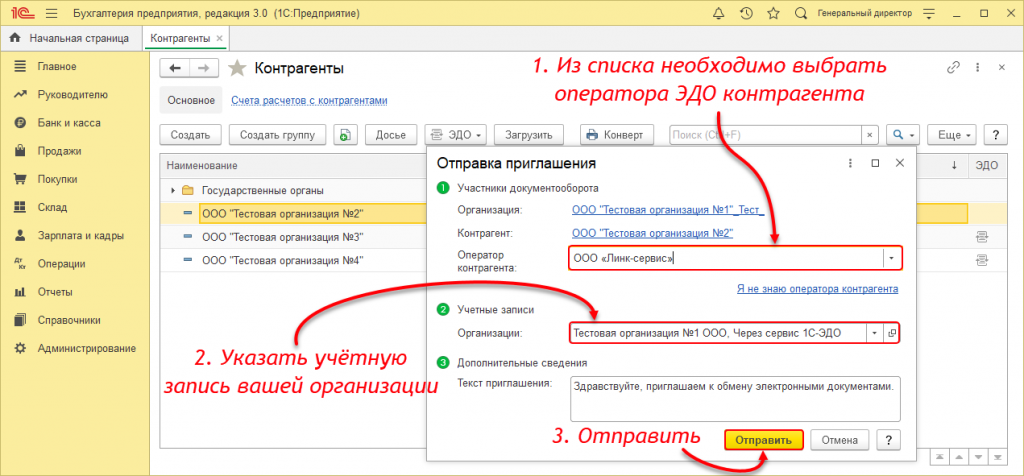Open the Еще menu
The height and width of the screenshot is (476, 1024).
point(952,135)
